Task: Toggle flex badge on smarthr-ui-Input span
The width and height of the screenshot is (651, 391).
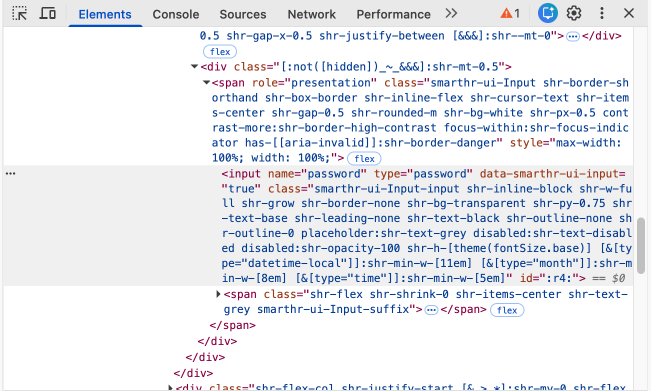Action: point(364,159)
